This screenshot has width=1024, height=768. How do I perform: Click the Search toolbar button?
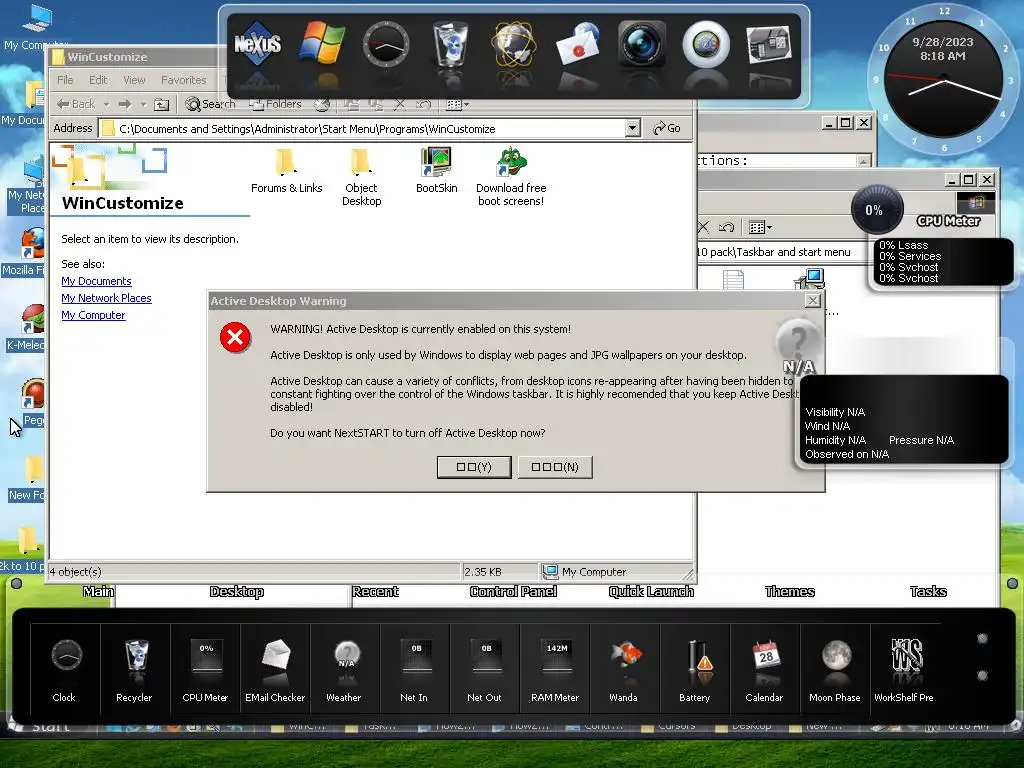(x=210, y=104)
